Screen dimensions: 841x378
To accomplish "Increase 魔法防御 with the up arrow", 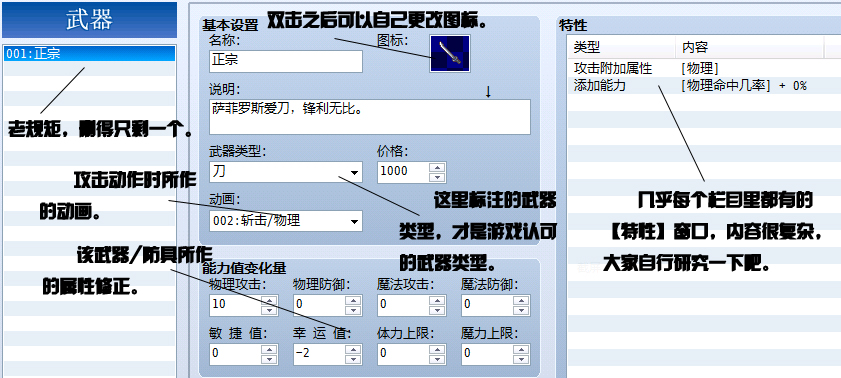I will point(521,300).
